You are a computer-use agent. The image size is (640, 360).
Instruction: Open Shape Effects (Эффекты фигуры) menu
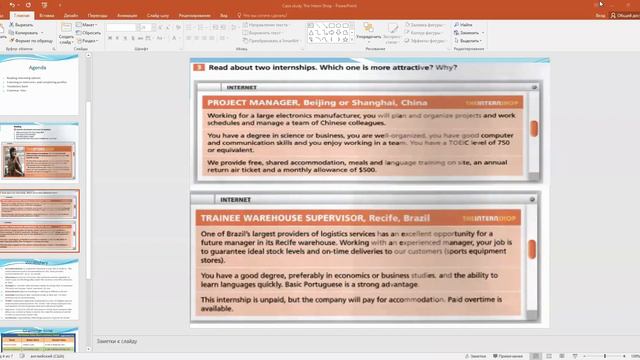point(425,40)
